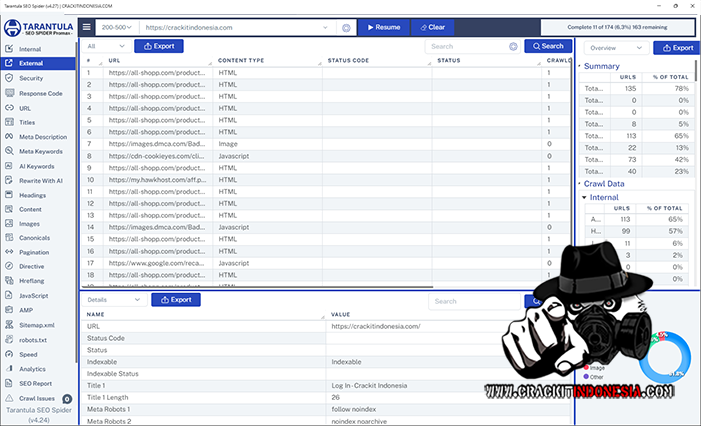
Task: Open the Details dropdown in lower panel
Action: click(x=112, y=299)
